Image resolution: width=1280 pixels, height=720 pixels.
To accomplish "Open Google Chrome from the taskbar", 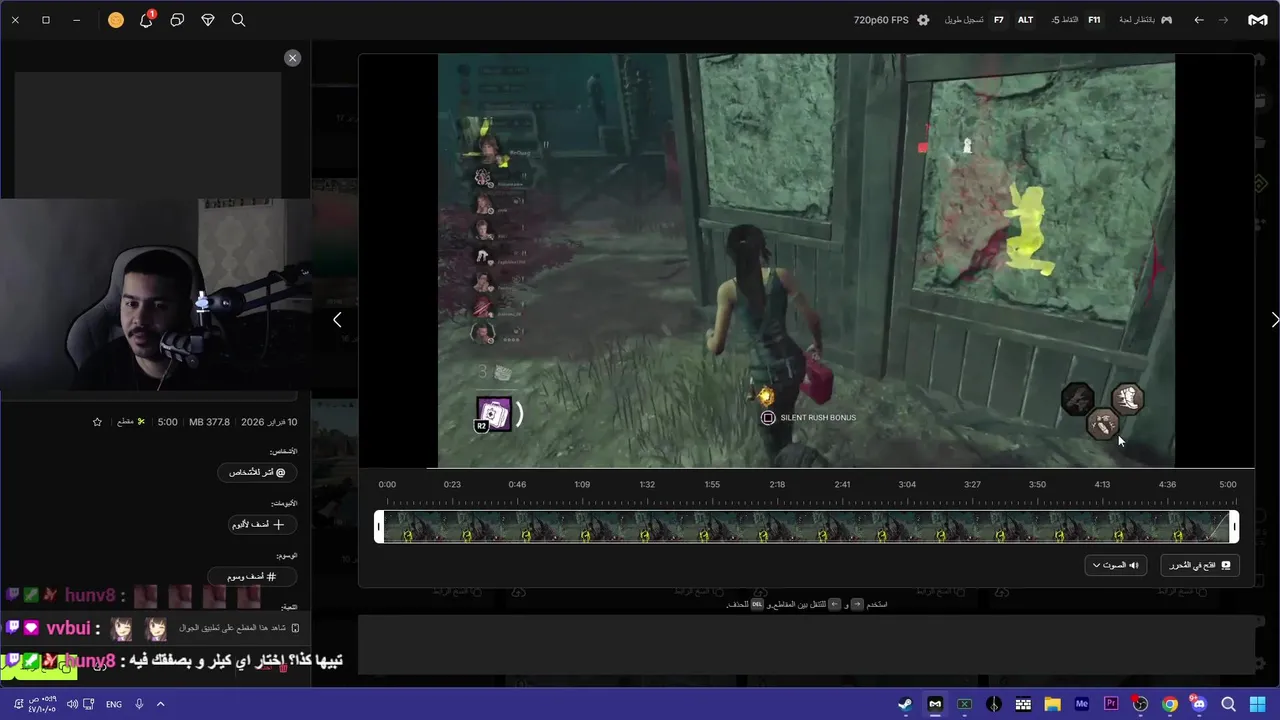I will 1170,704.
